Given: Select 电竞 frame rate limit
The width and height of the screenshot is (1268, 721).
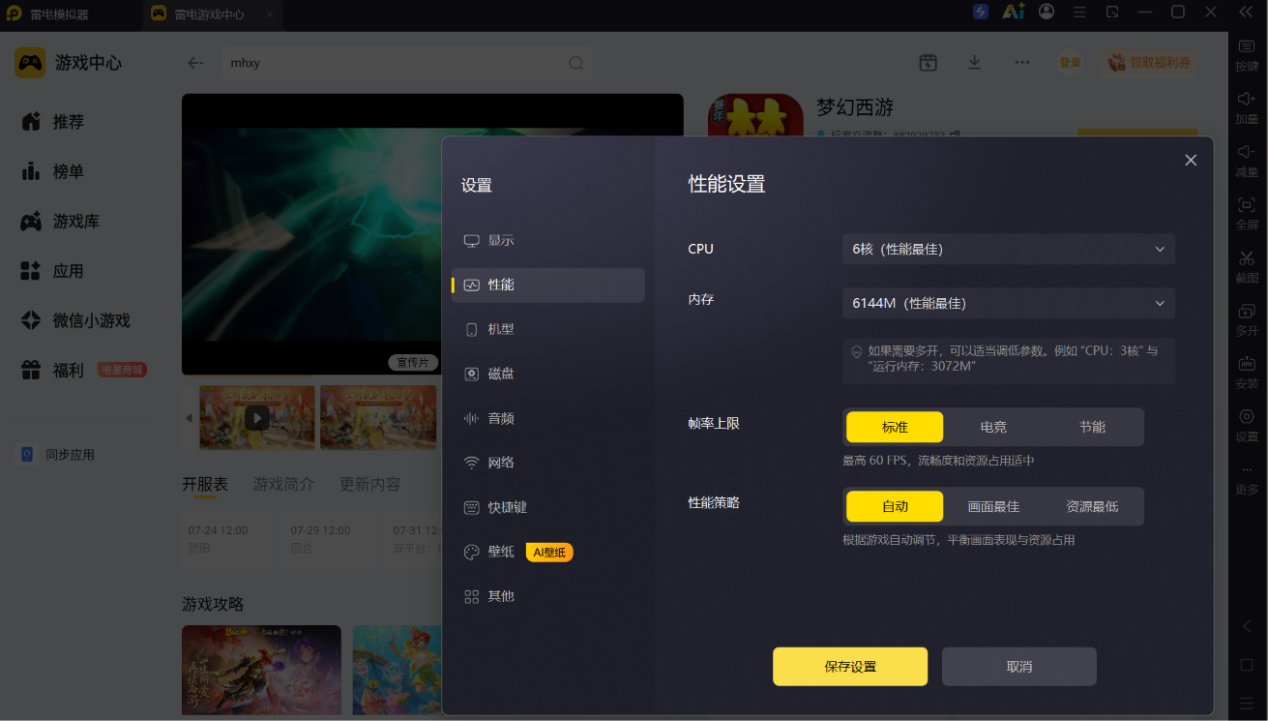Looking at the screenshot, I should (993, 427).
